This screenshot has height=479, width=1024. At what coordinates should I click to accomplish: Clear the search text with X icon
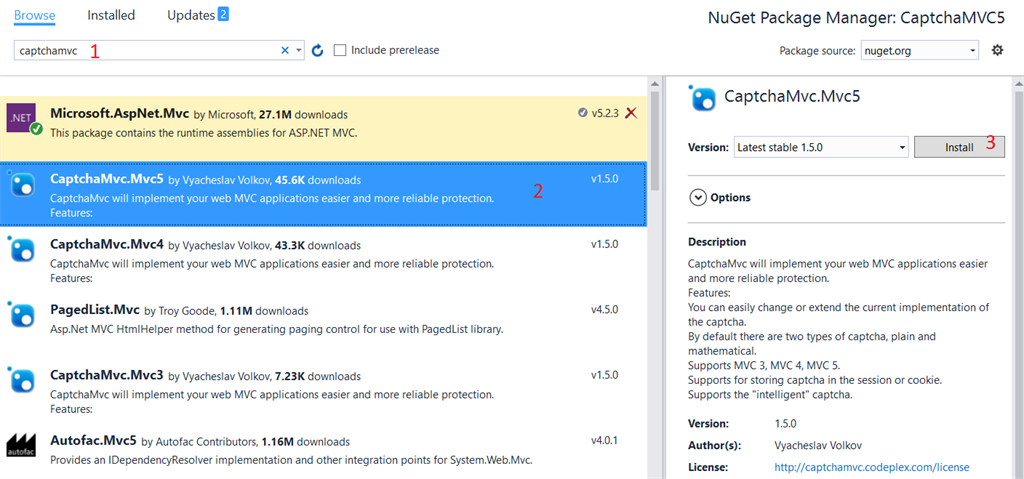[285, 50]
